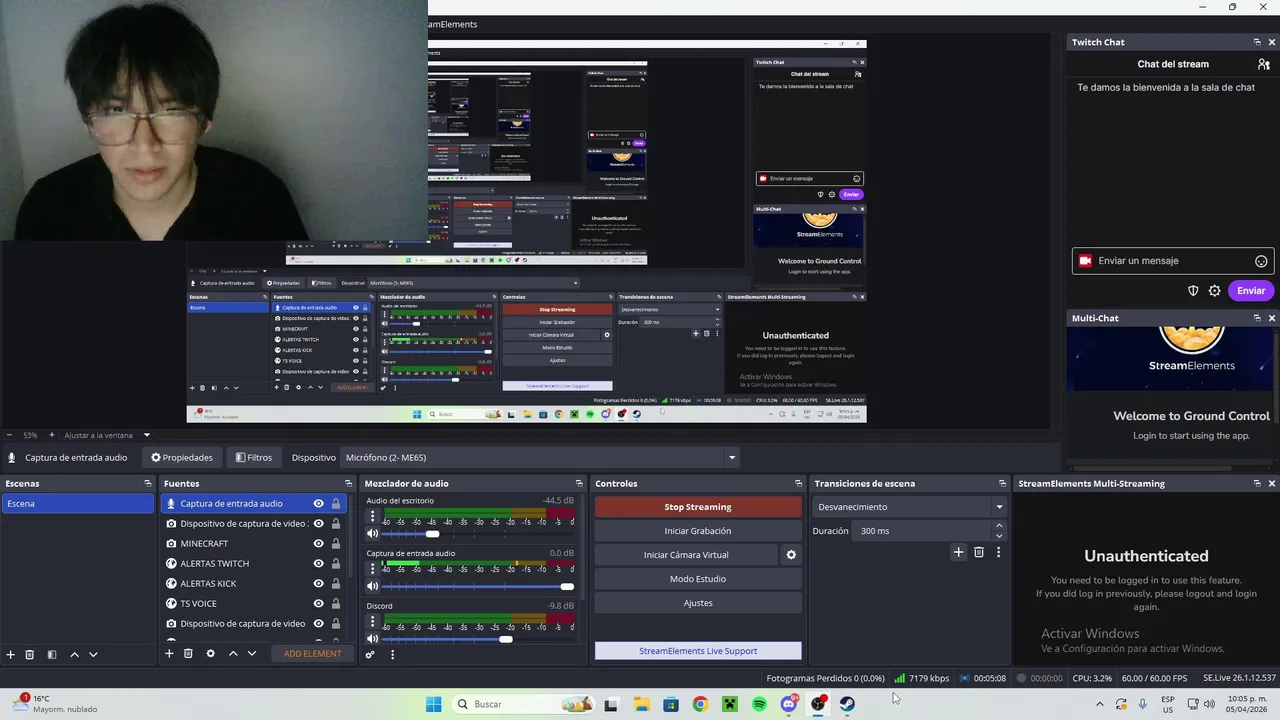Image resolution: width=1280 pixels, height=720 pixels.
Task: Send chat message with Enviar button
Action: tap(1251, 291)
